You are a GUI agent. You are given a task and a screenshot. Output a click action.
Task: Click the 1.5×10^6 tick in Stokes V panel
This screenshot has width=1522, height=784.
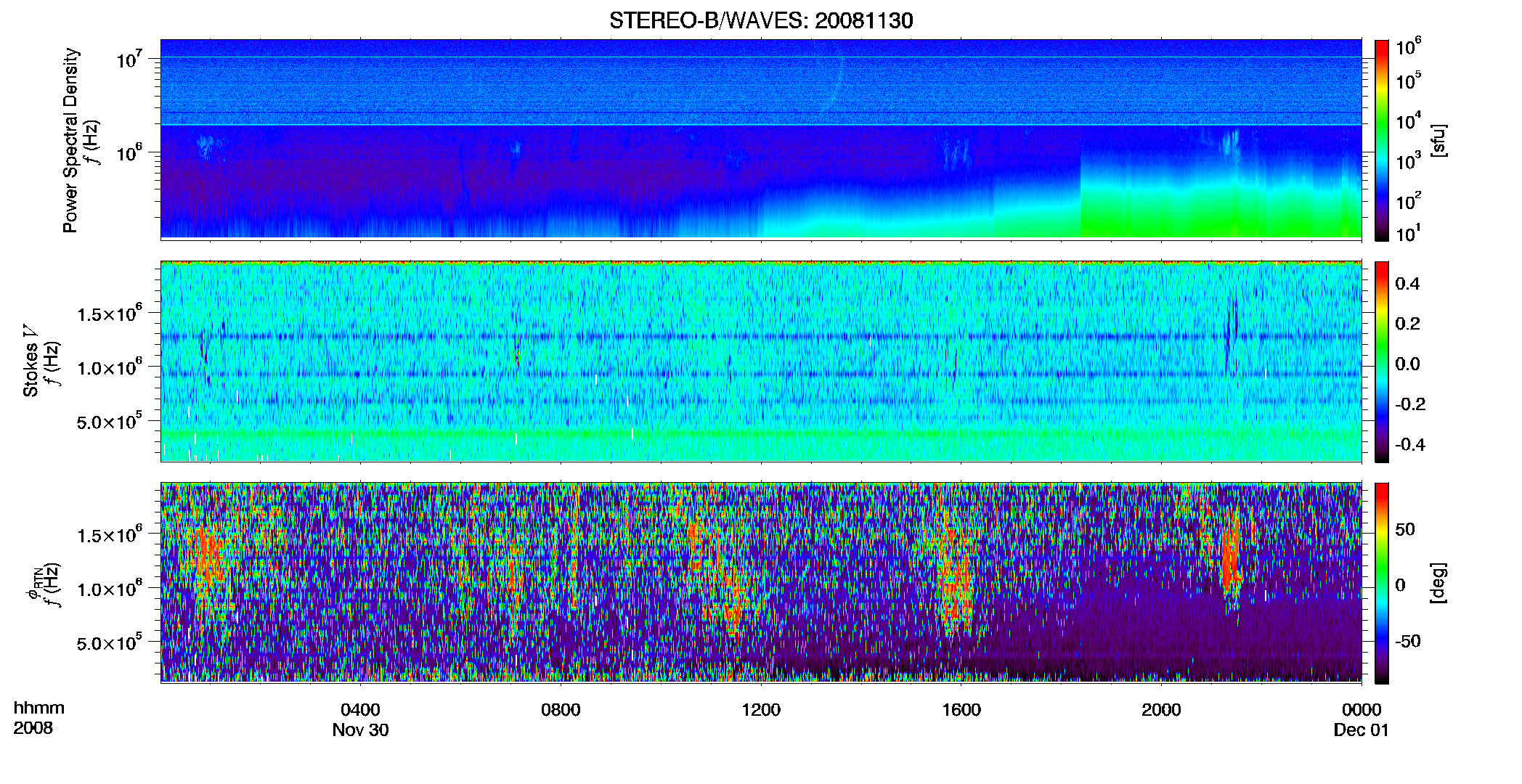click(x=110, y=314)
